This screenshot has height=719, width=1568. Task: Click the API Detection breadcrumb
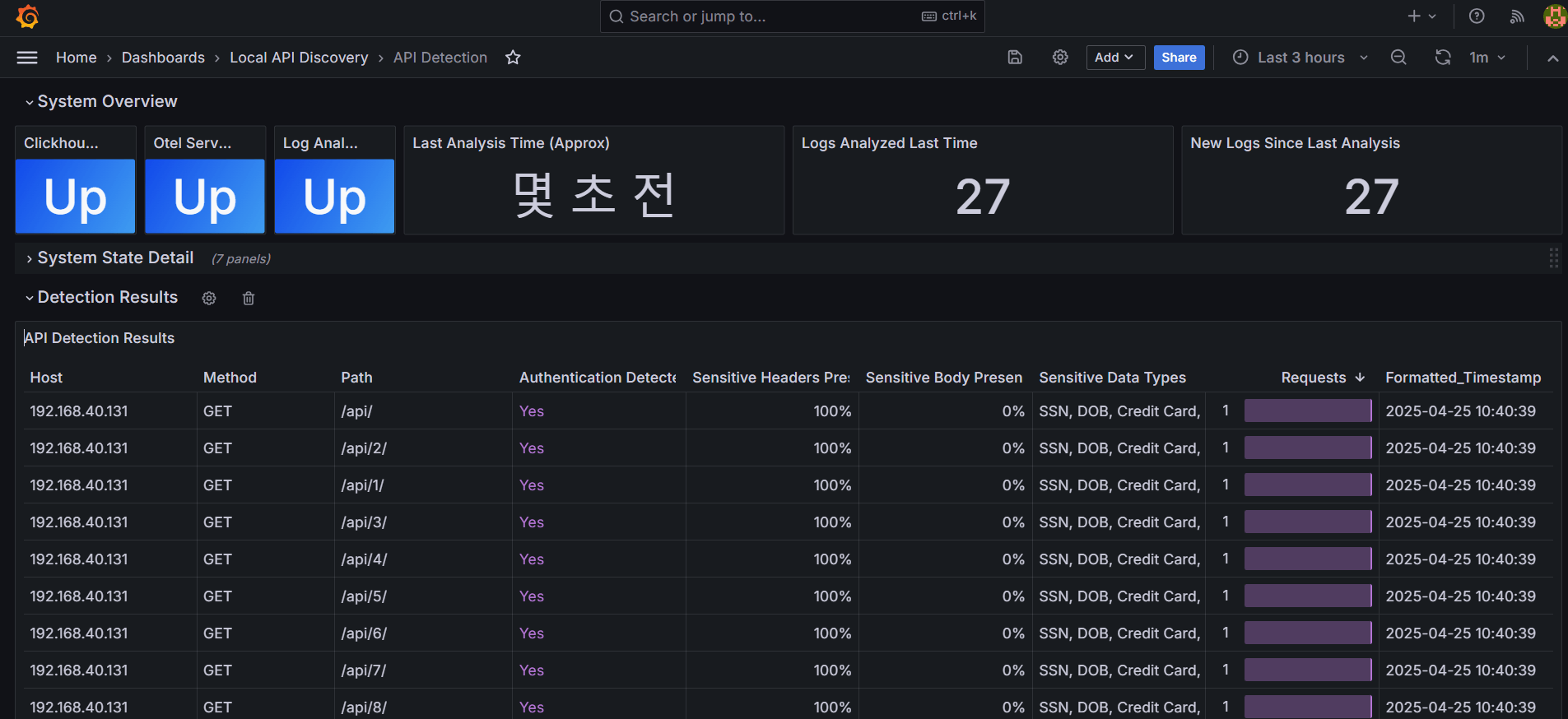(440, 58)
